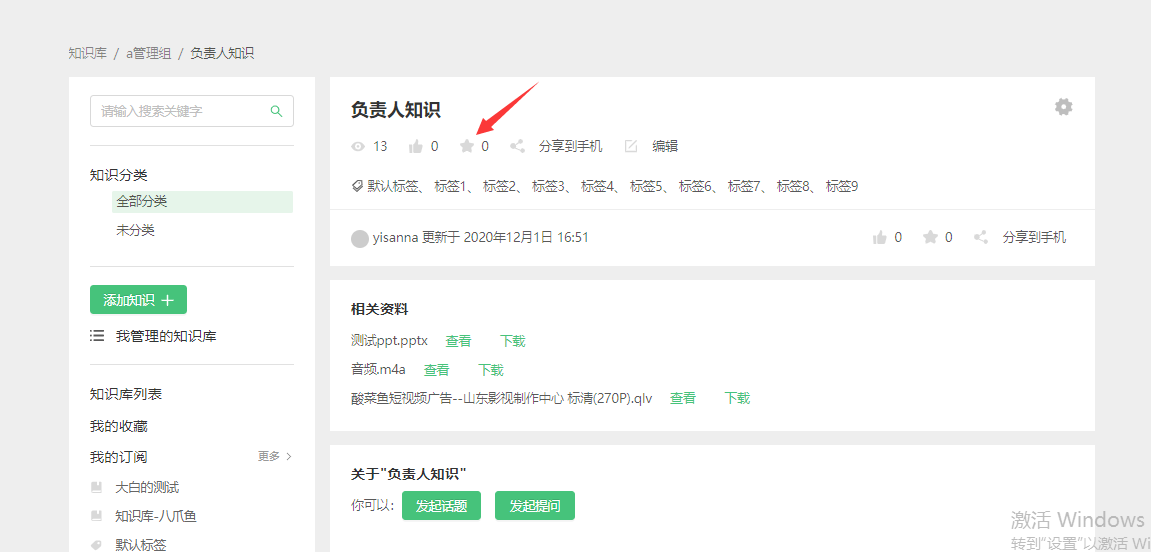Screen dimensions: 1151x552
Task: Click the 标签5 tag
Action: 646,186
